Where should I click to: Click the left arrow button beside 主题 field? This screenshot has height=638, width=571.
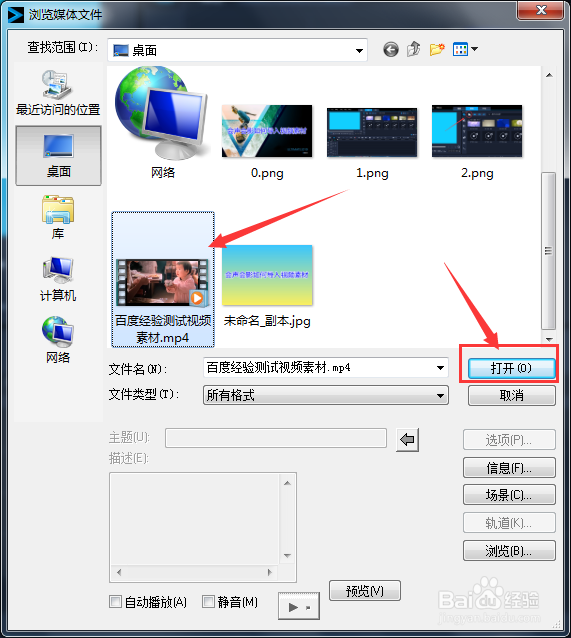pyautogui.click(x=407, y=439)
